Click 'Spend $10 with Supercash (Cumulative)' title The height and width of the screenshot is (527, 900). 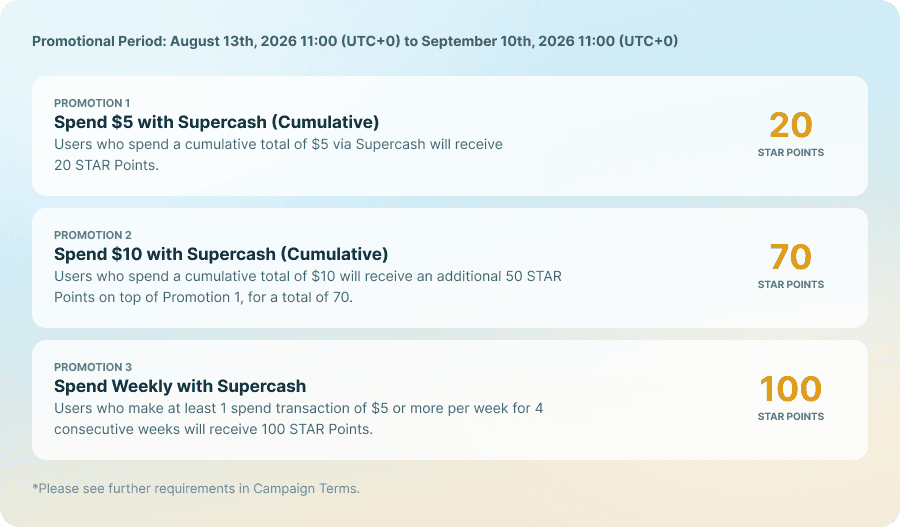[x=221, y=254]
